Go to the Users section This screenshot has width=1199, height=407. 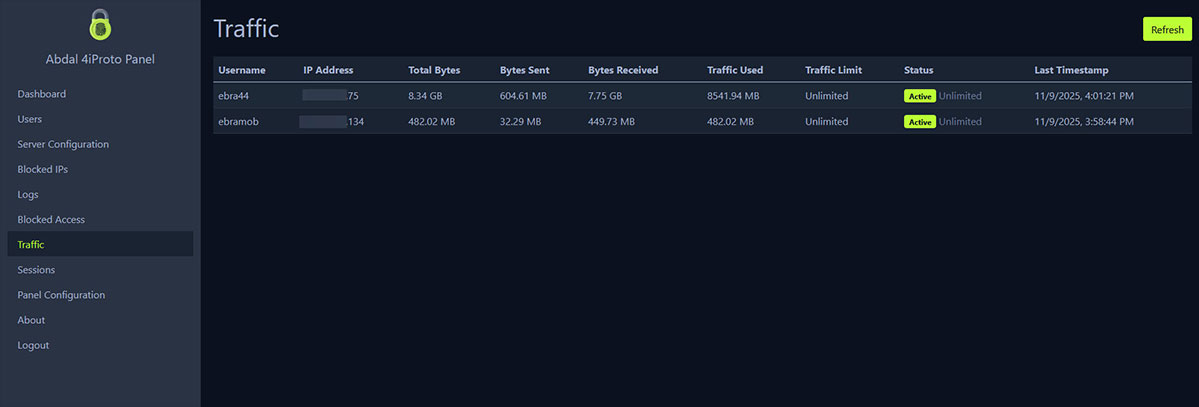point(30,119)
